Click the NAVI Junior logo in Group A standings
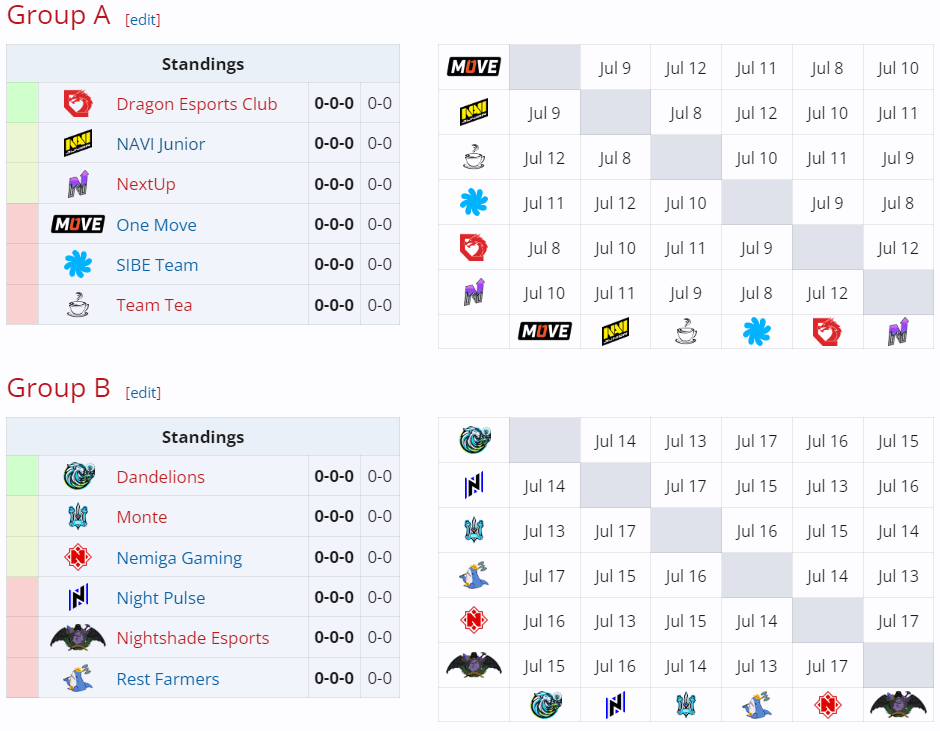 click(x=78, y=143)
